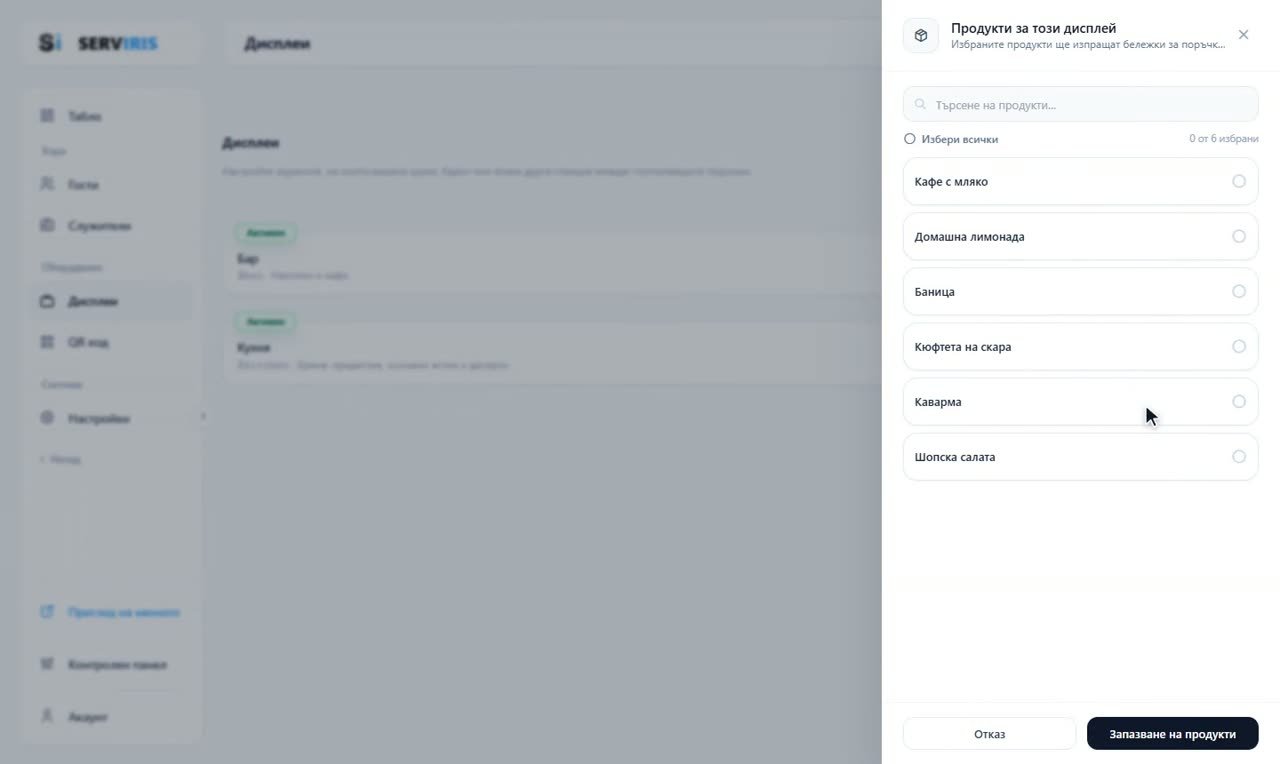Click the QR код icon in sidebar
The width and height of the screenshot is (1280, 764).
(x=47, y=342)
